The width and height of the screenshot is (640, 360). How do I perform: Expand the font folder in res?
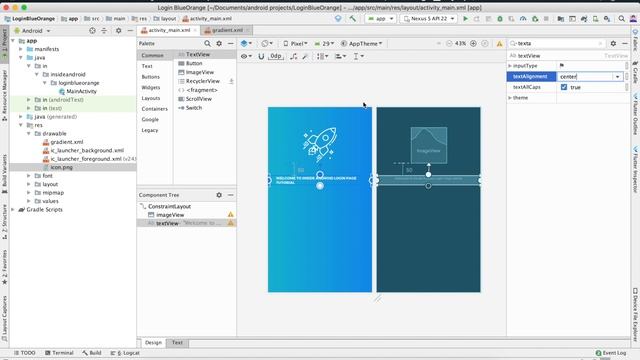click(x=29, y=176)
